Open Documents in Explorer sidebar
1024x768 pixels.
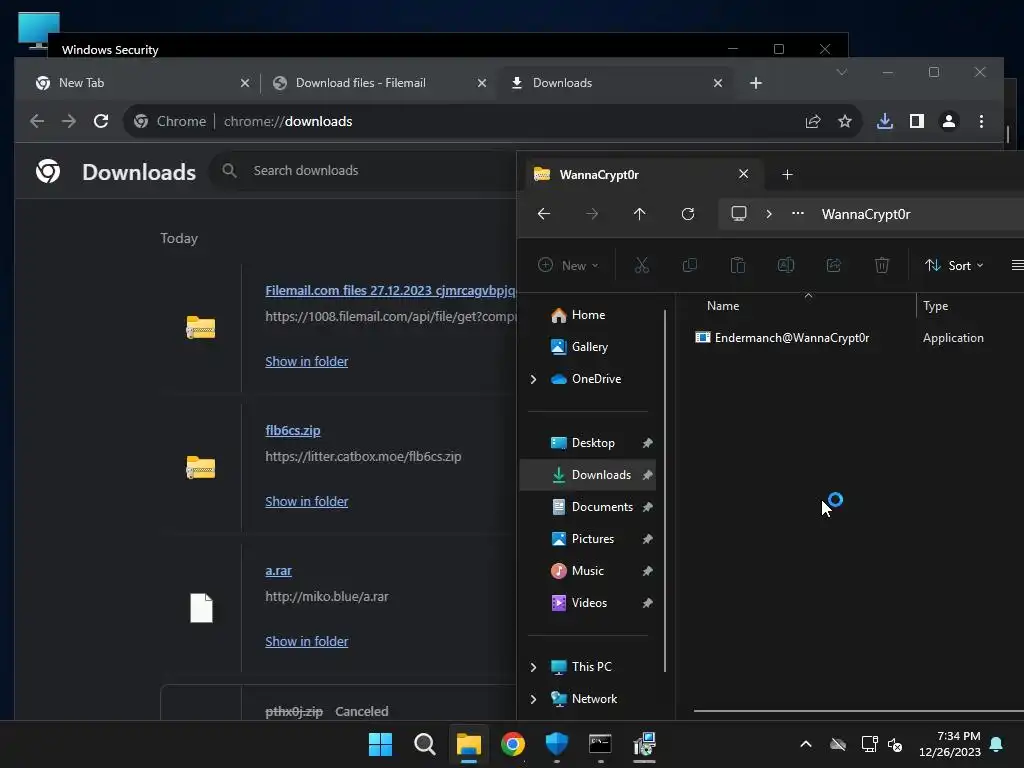click(588, 507)
